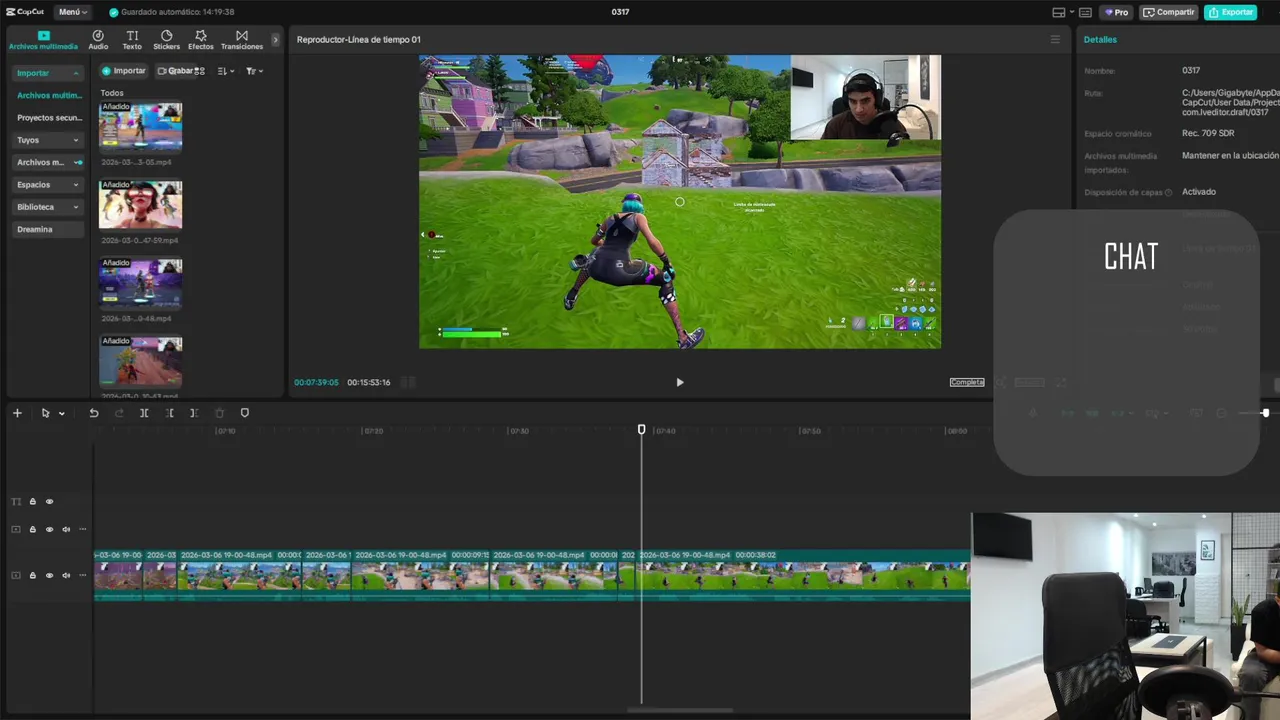1280x720 pixels.
Task: Click the Completa quality button
Action: coord(967,382)
